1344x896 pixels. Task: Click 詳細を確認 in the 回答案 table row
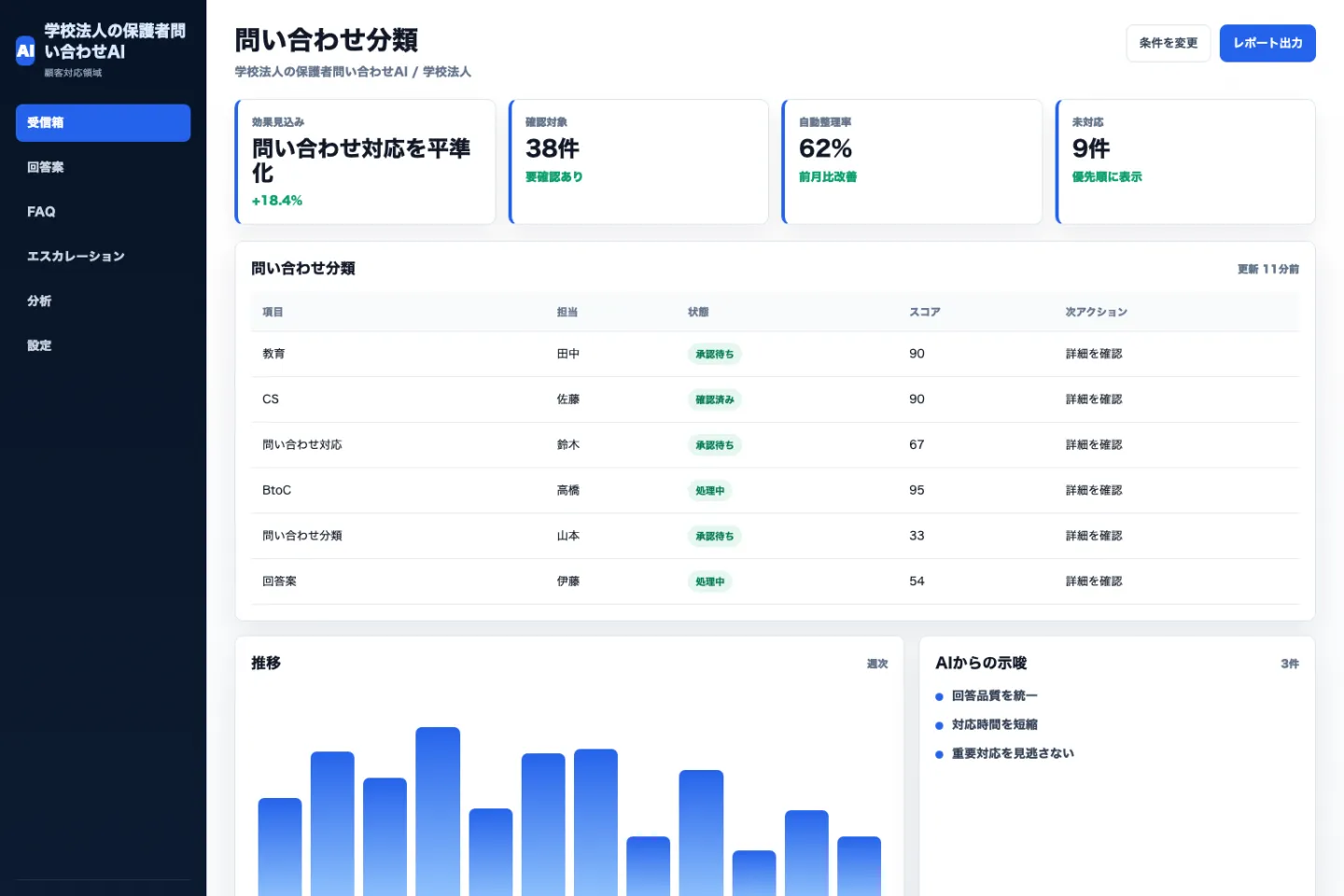(x=1094, y=581)
